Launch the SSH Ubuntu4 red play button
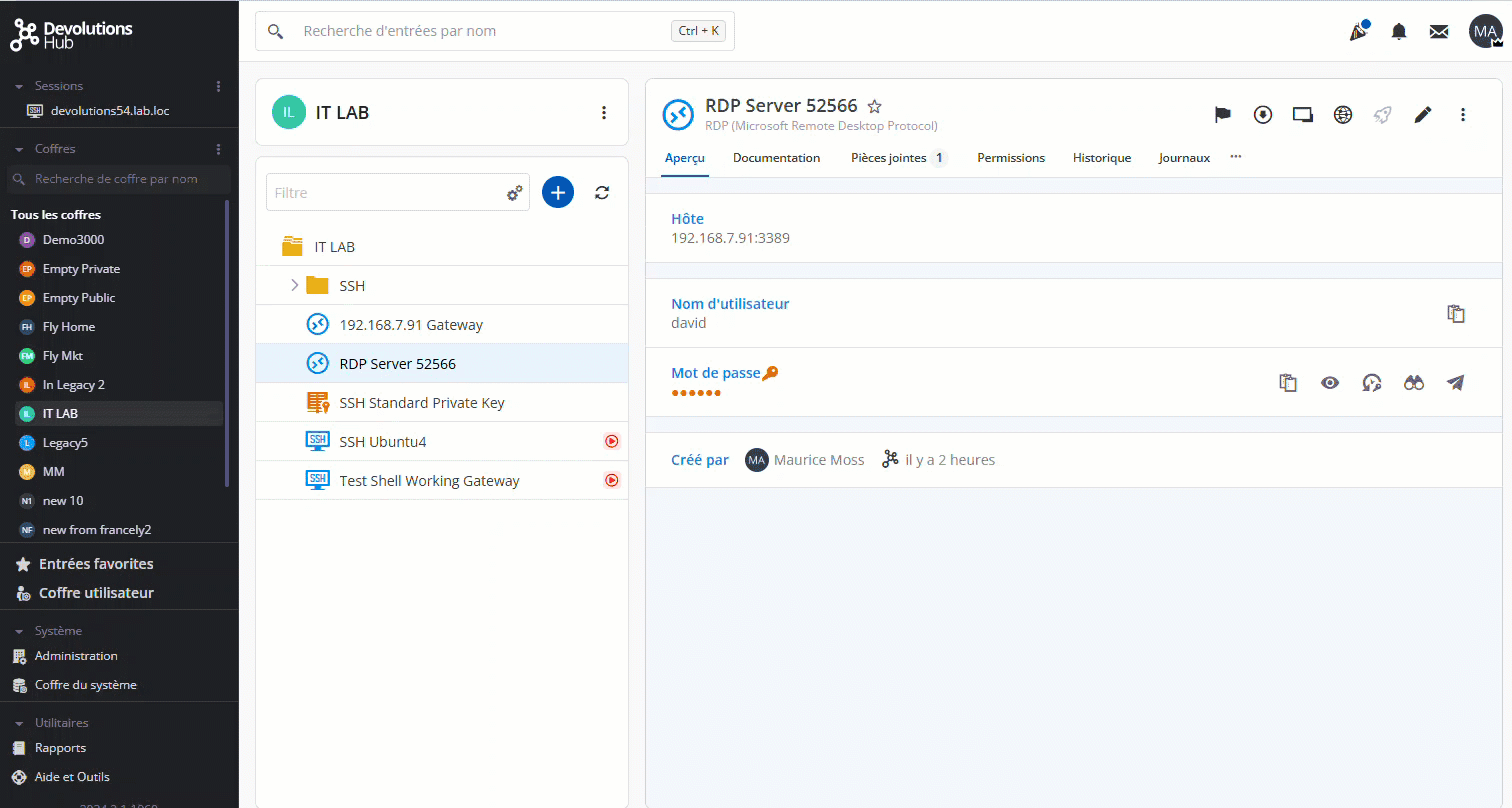Viewport: 1512px width, 808px height. point(611,441)
